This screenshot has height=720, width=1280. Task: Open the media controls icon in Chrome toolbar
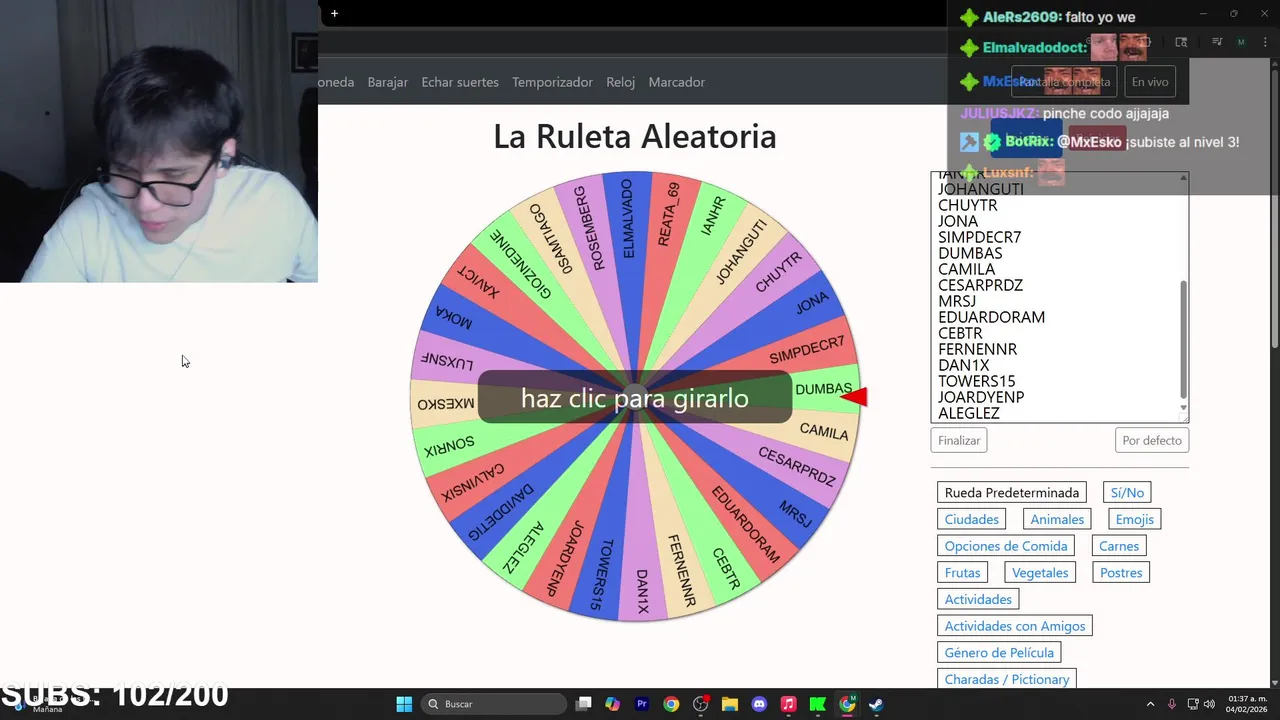1217,42
